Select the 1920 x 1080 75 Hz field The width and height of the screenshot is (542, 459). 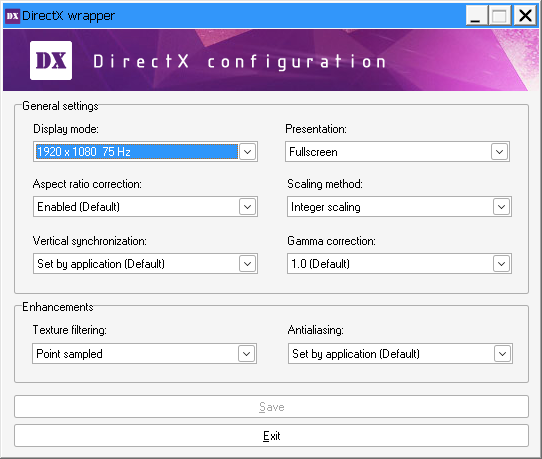coord(145,152)
